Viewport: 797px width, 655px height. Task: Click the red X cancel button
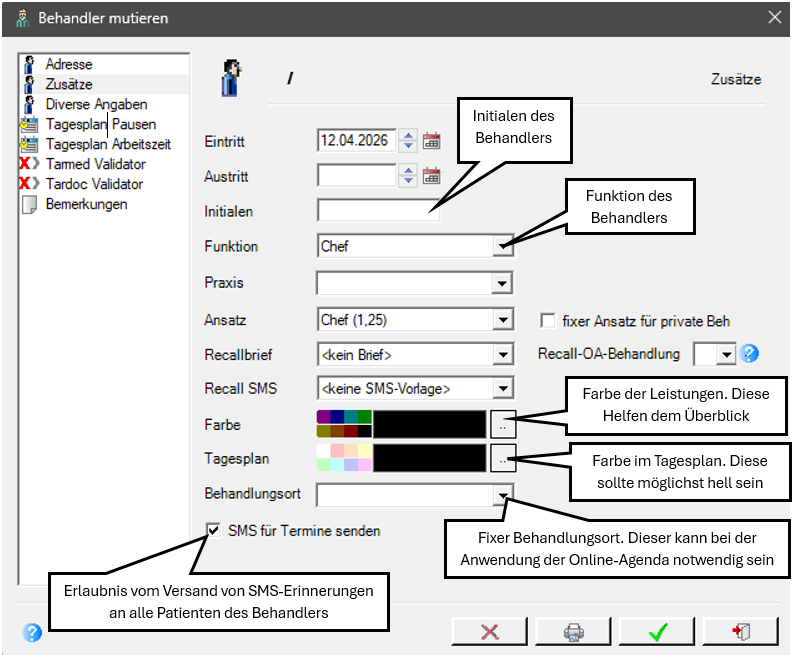(x=489, y=632)
